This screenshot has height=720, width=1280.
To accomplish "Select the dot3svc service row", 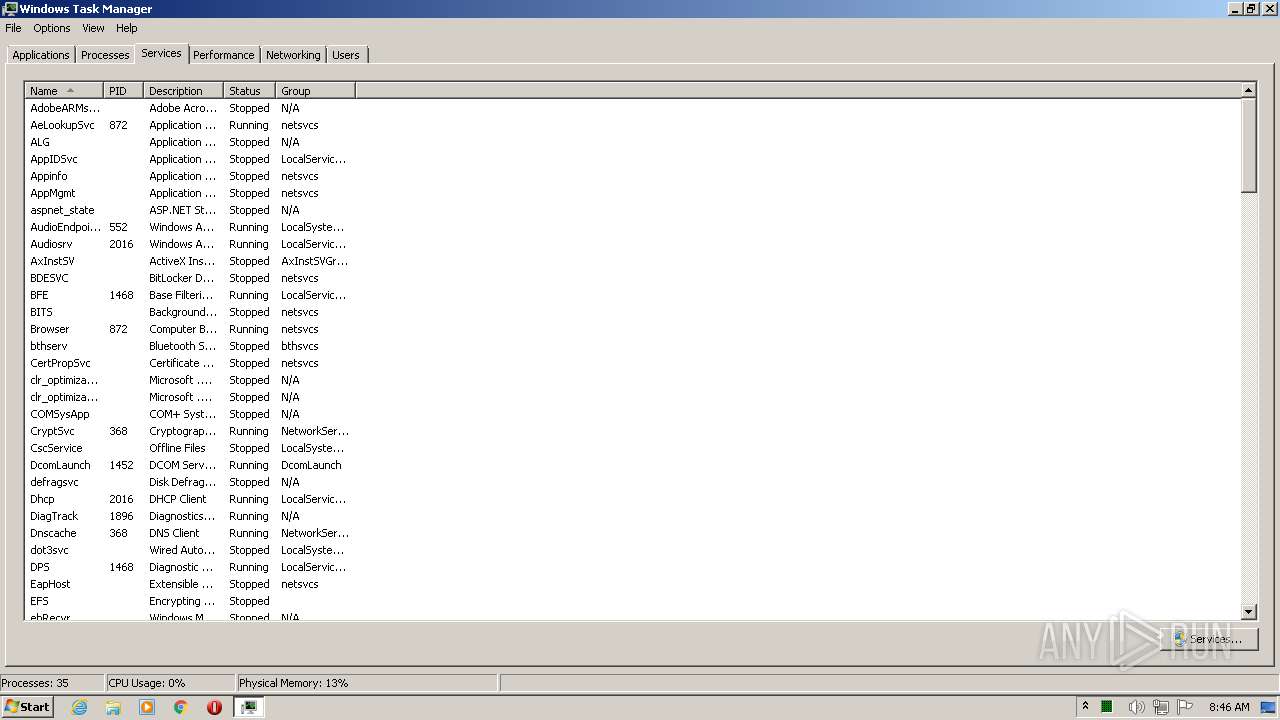I will coord(190,550).
